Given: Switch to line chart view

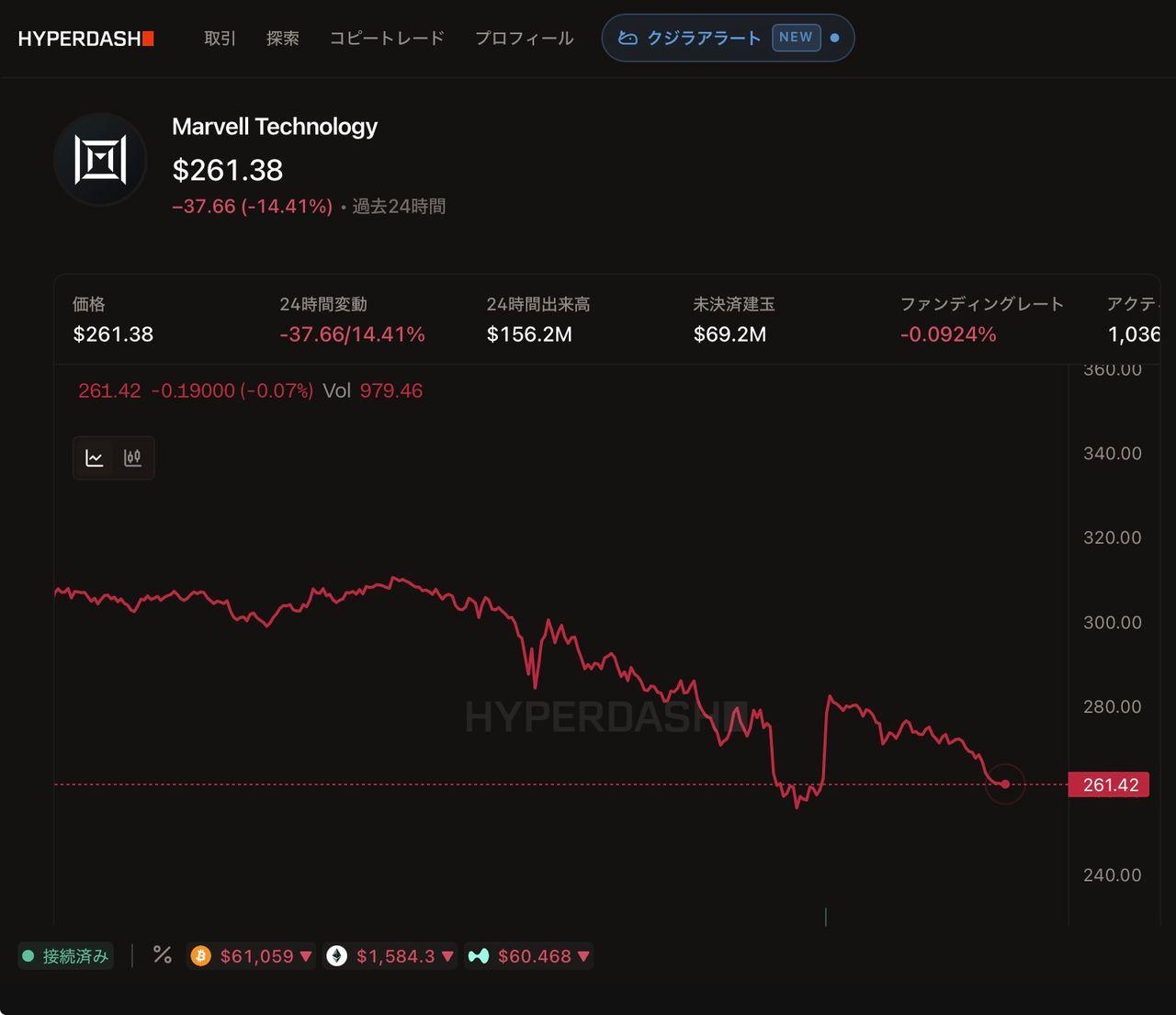Looking at the screenshot, I should click(x=95, y=457).
